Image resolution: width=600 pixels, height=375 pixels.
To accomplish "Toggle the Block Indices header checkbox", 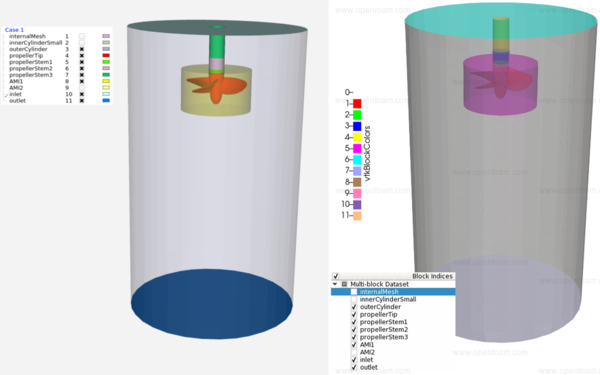I will click(336, 276).
